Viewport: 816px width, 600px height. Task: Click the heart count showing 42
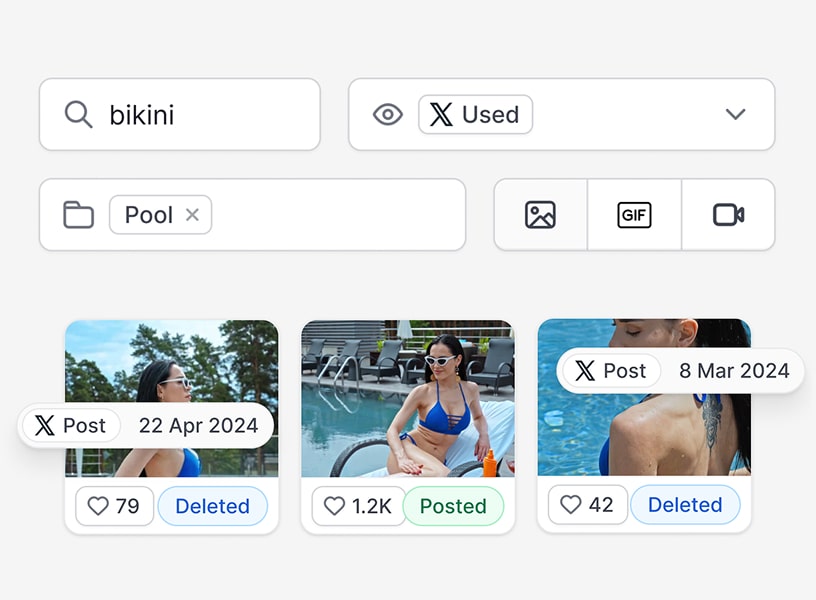pyautogui.click(x=587, y=505)
